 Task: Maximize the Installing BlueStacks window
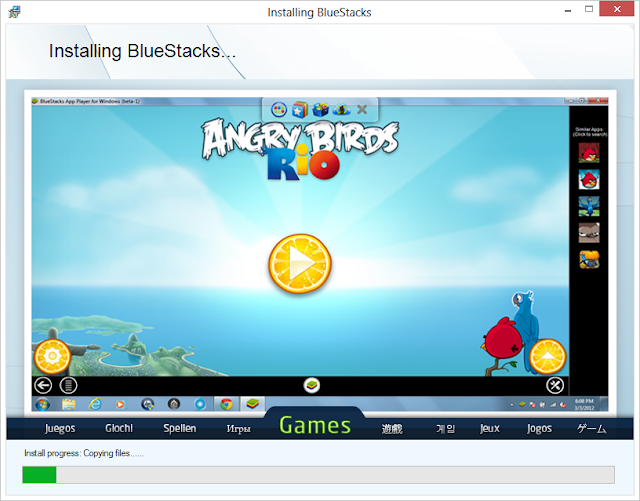[x=589, y=9]
